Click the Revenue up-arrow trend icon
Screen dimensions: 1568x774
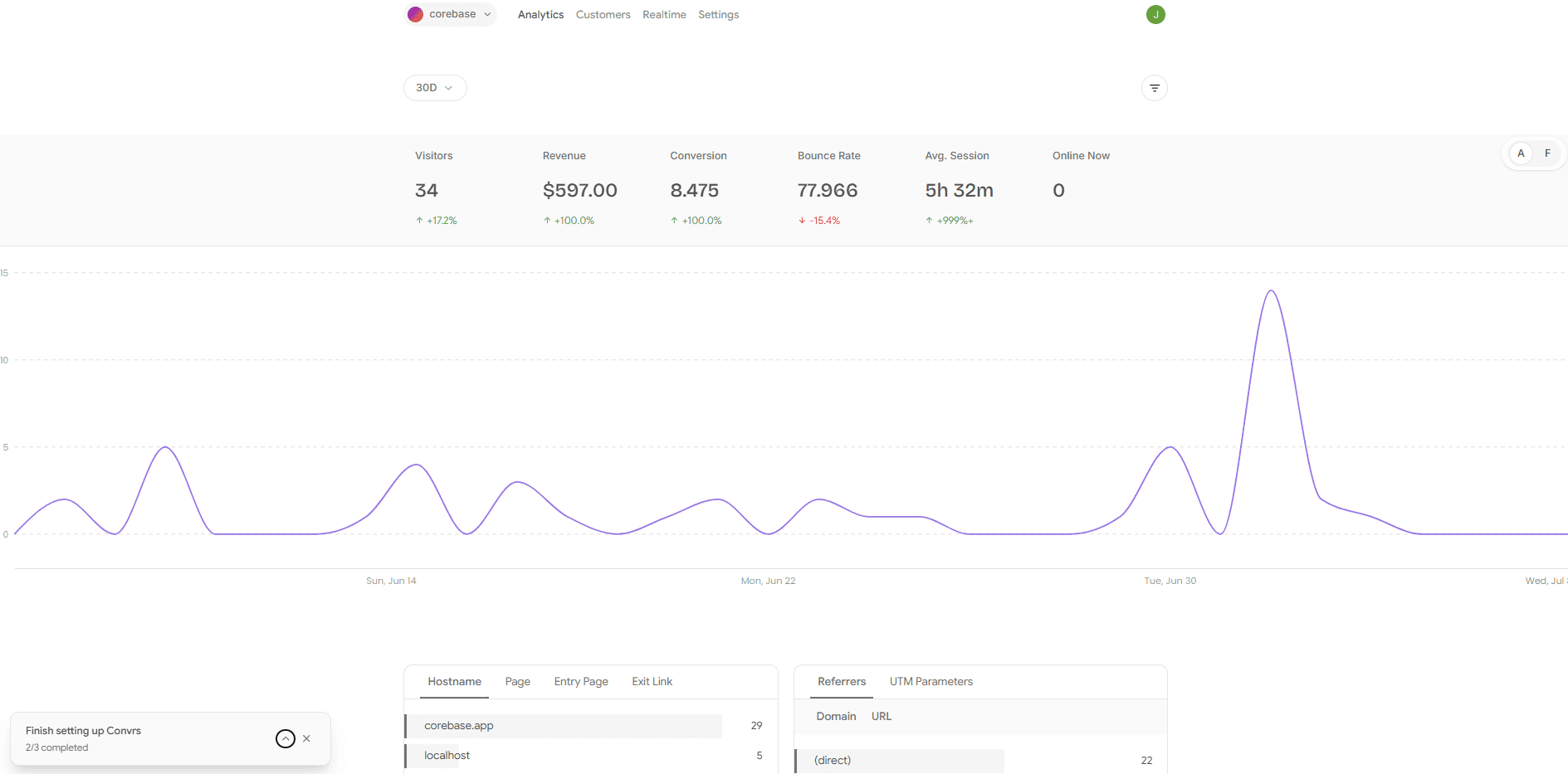pos(547,221)
